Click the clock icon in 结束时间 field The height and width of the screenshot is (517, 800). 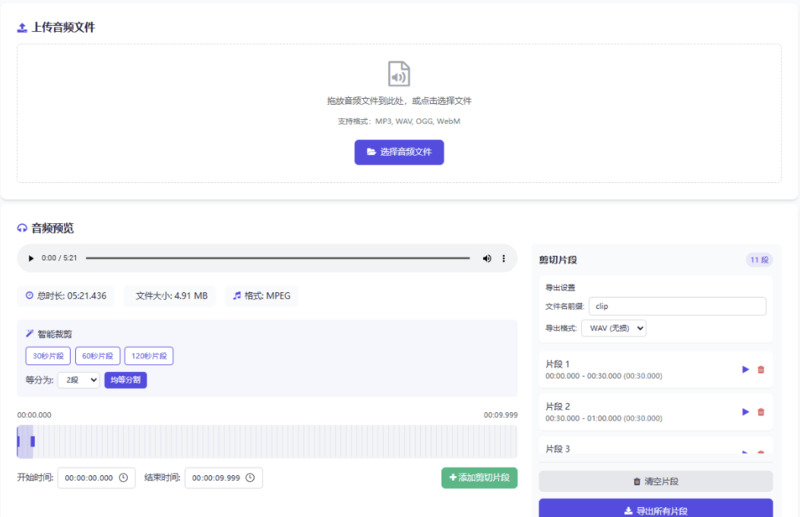coord(250,478)
